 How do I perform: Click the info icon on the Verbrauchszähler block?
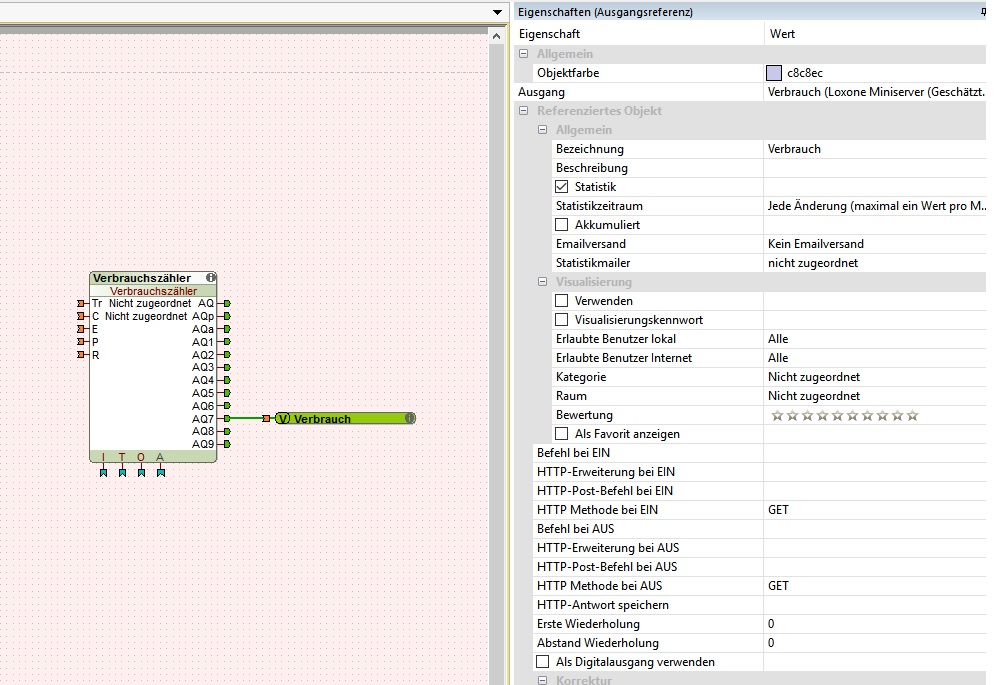pos(211,278)
